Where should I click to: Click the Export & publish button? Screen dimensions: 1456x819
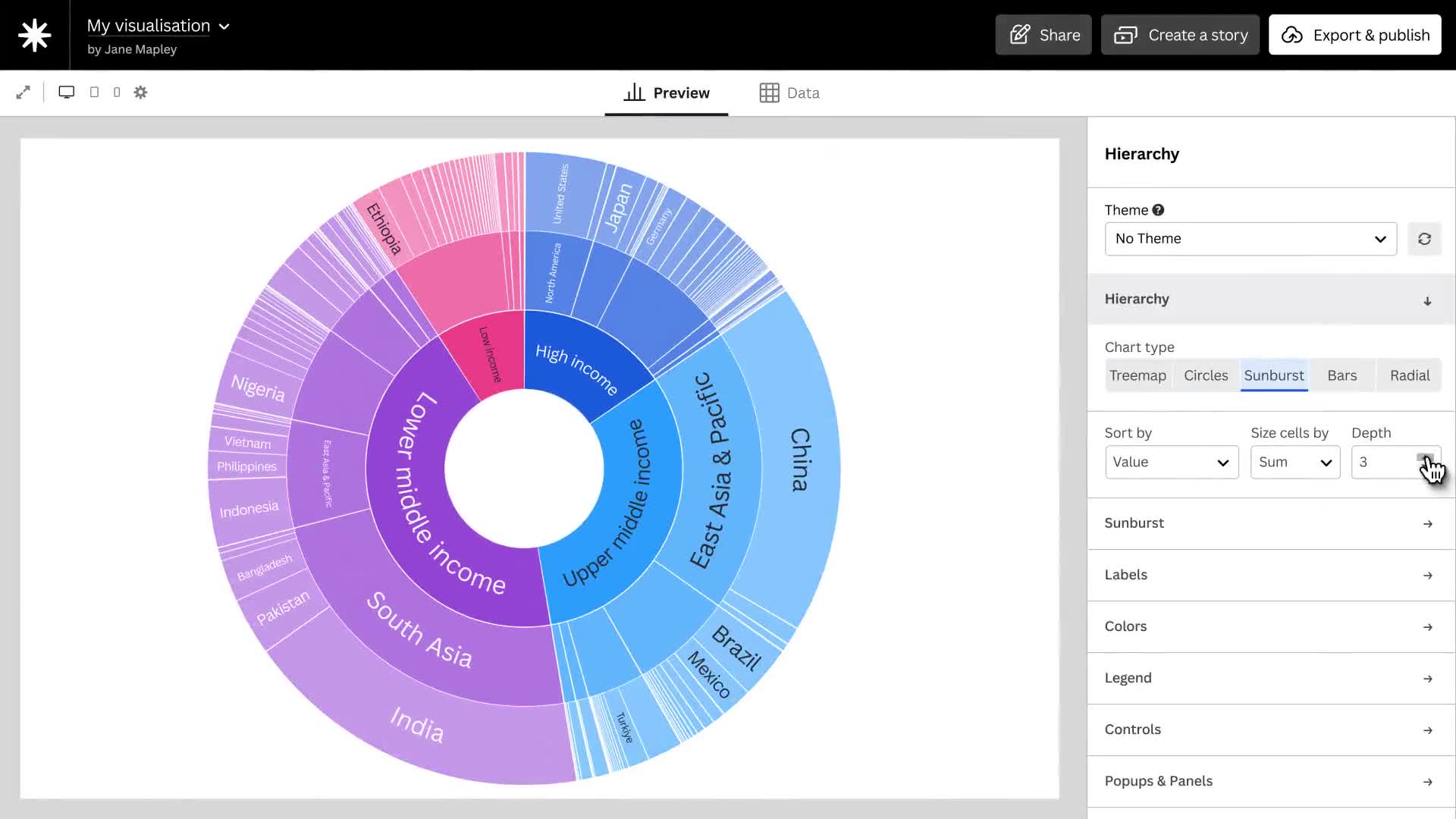(x=1354, y=35)
